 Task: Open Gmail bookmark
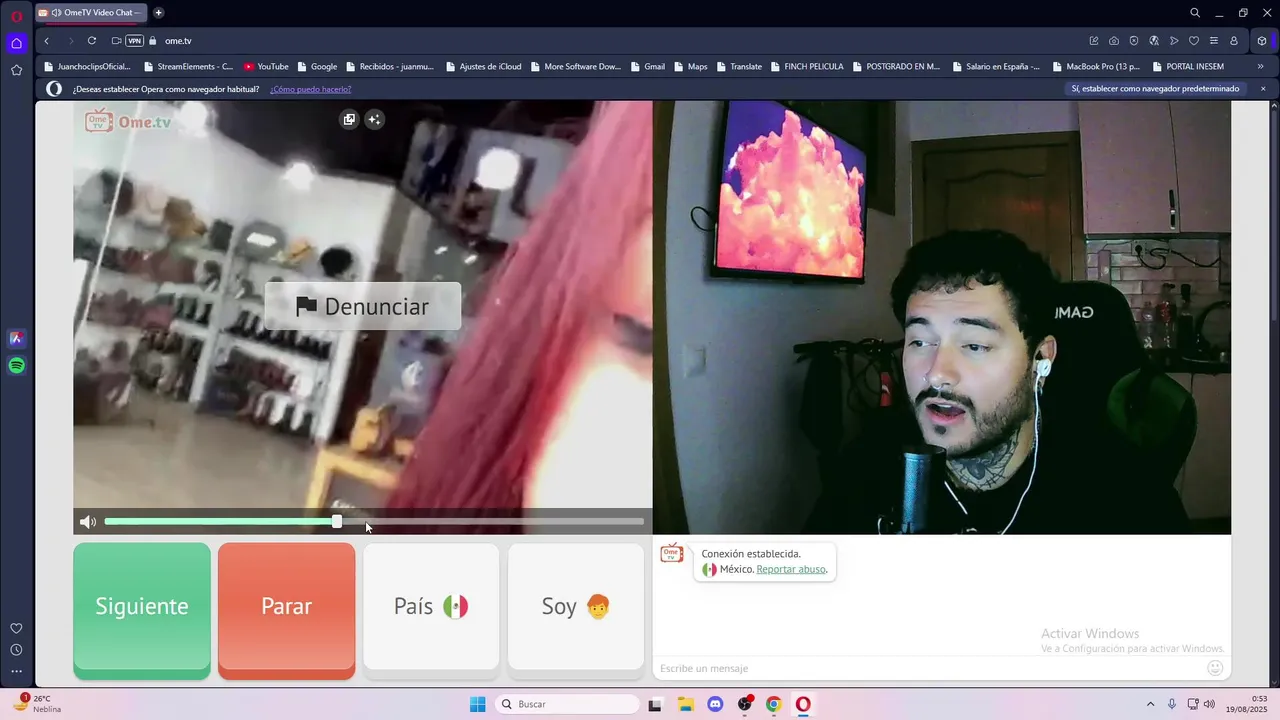[648, 67]
